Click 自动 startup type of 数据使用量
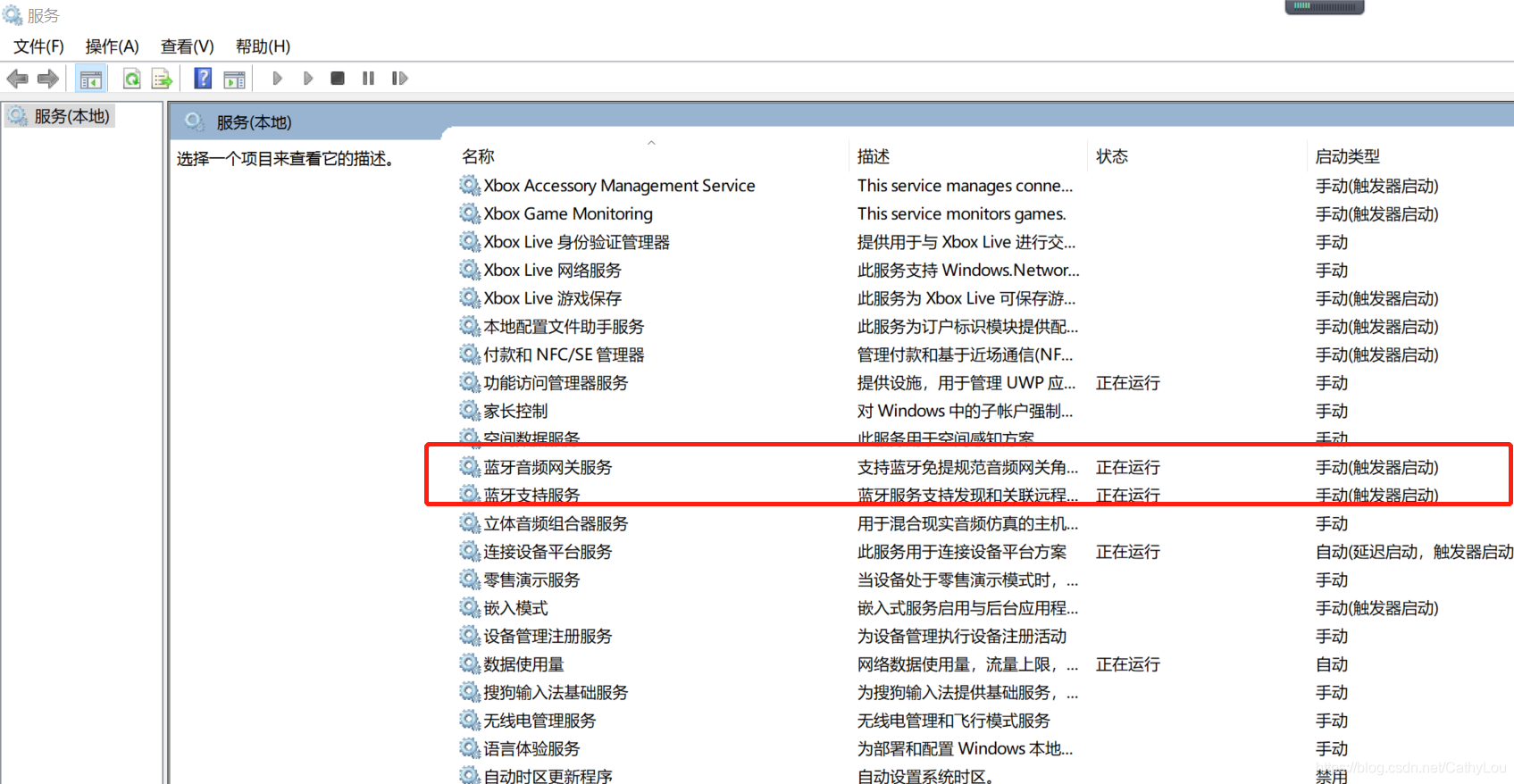 click(x=1332, y=664)
